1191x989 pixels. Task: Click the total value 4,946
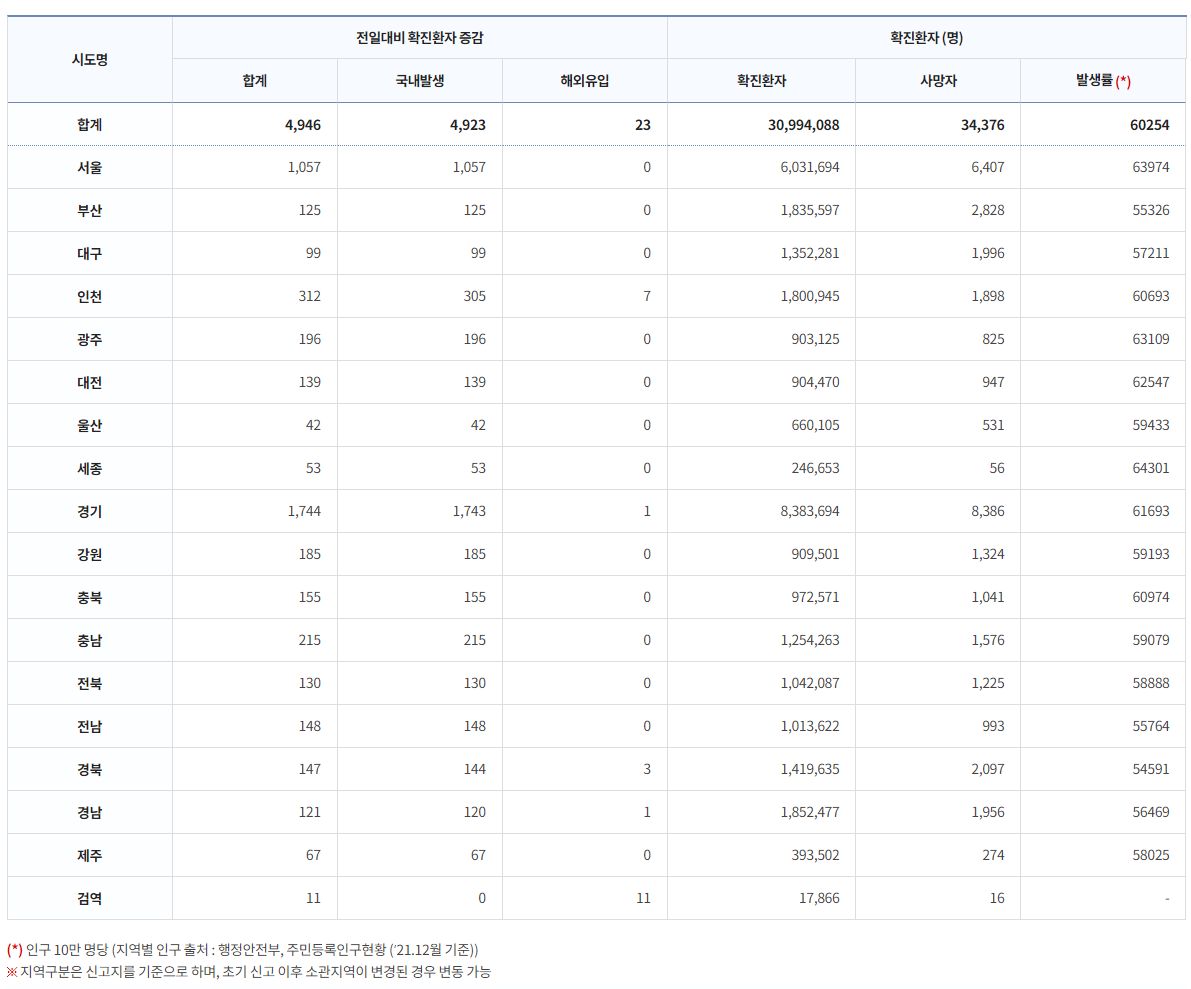(x=302, y=125)
